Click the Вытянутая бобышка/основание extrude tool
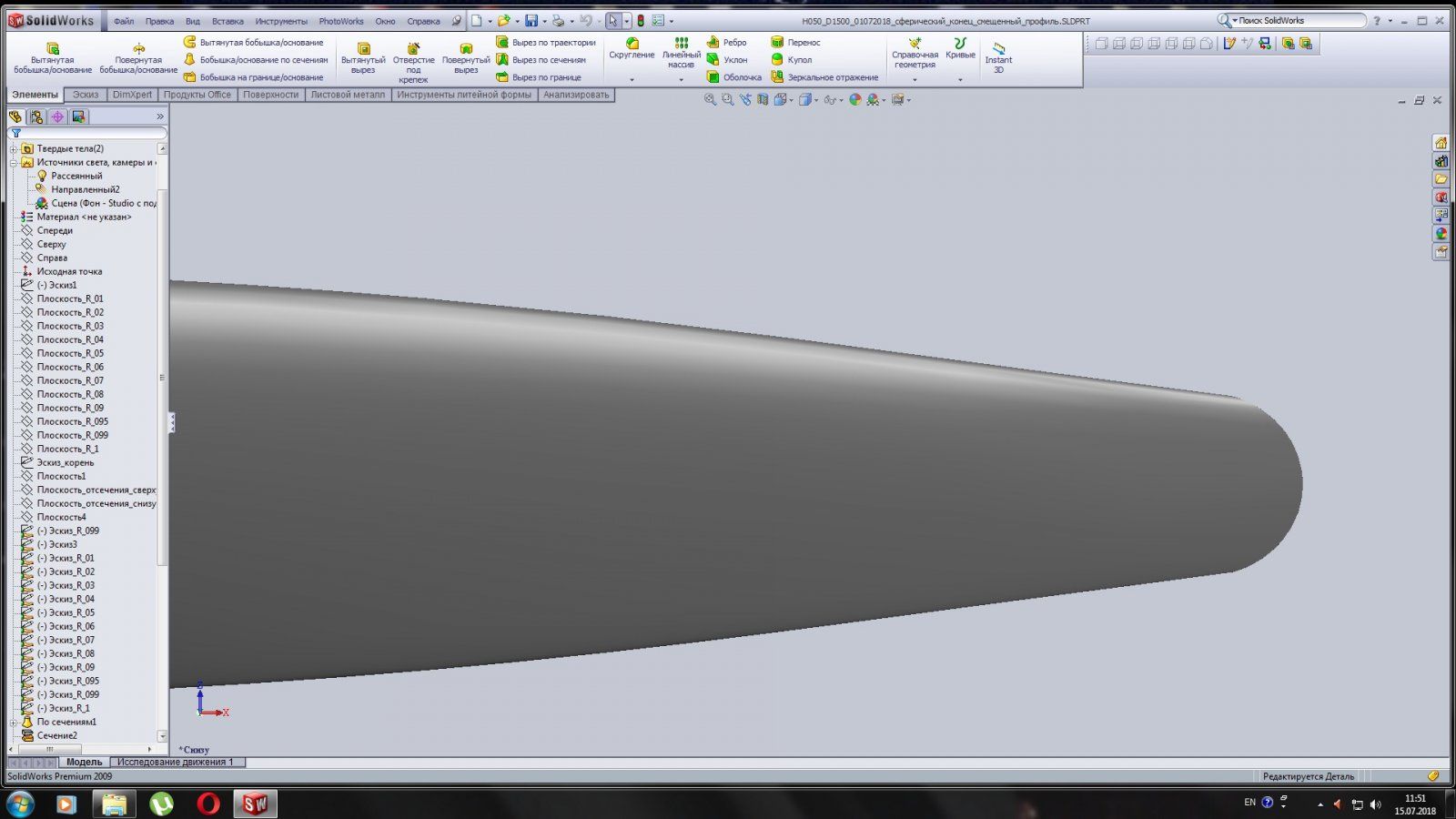The width and height of the screenshot is (1456, 819). (x=53, y=56)
